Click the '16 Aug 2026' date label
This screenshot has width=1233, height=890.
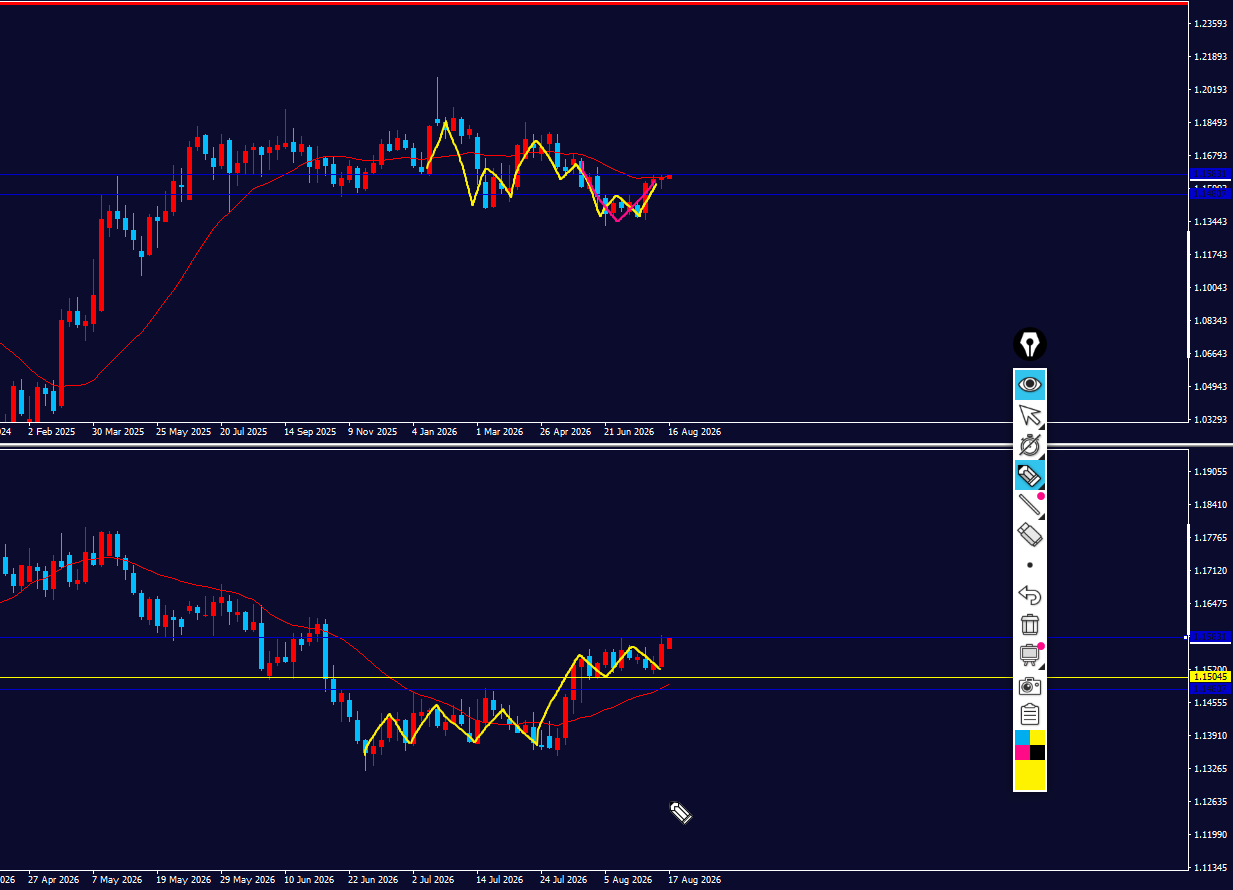695,432
